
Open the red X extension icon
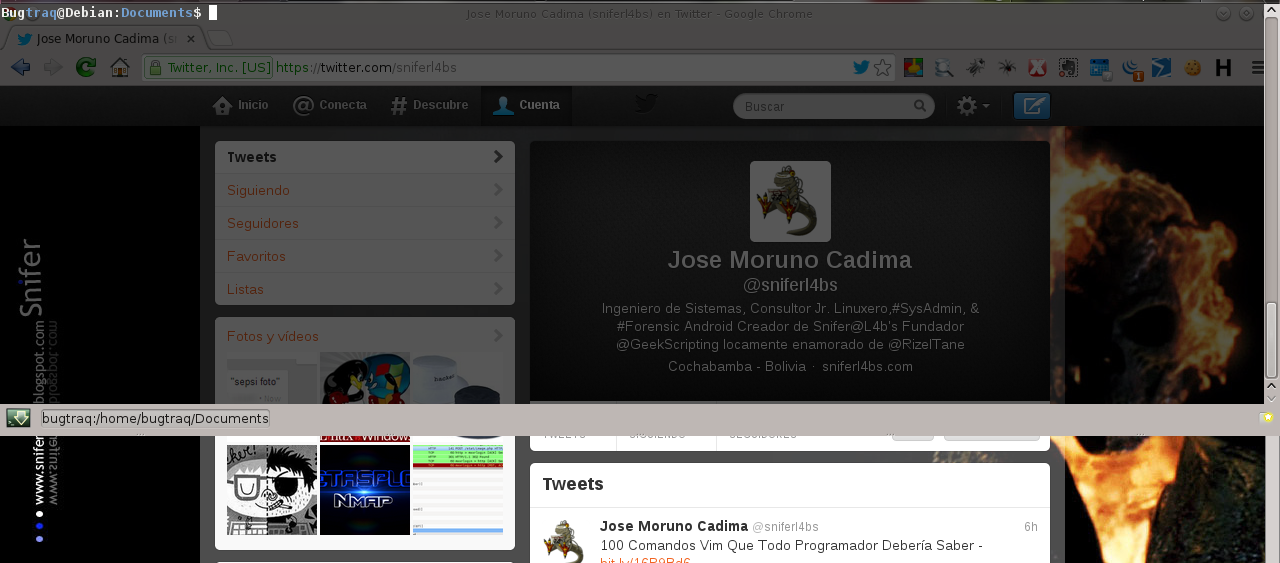click(x=1037, y=68)
